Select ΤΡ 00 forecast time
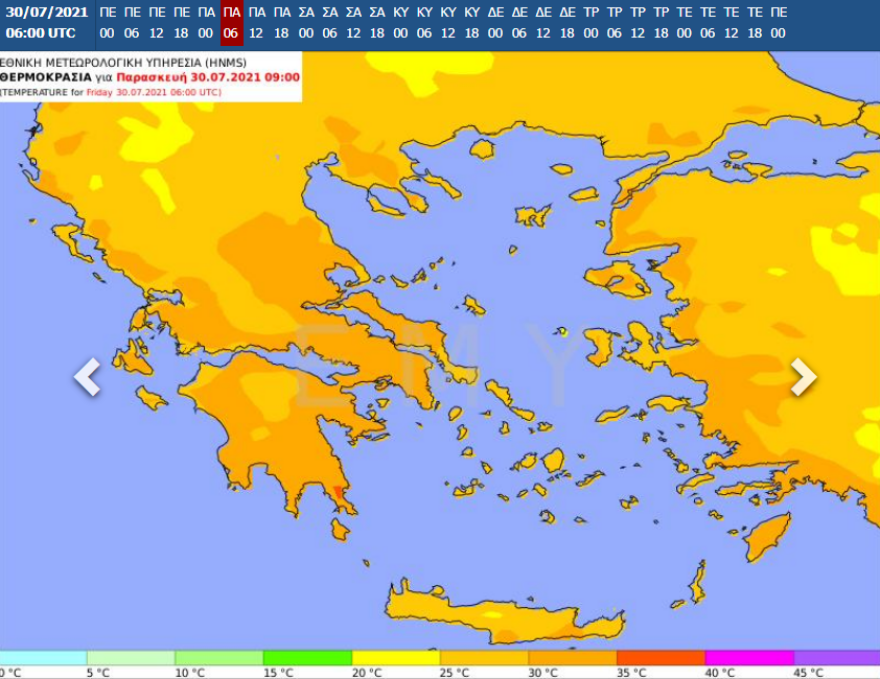Viewport: 880px width, 679px height. [591, 22]
